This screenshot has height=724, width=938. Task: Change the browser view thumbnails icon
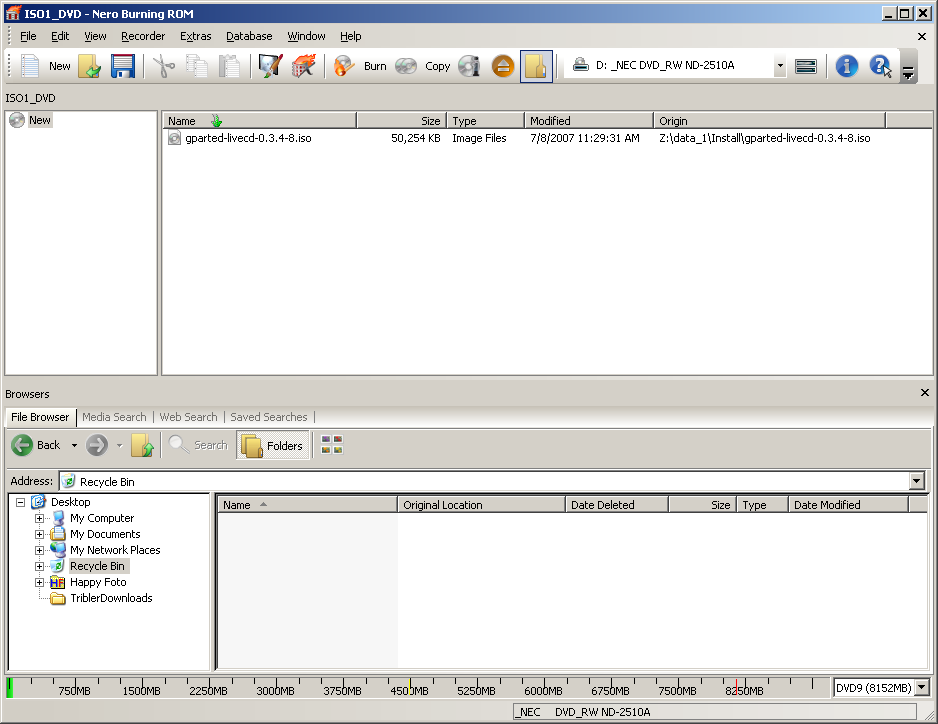(331, 445)
